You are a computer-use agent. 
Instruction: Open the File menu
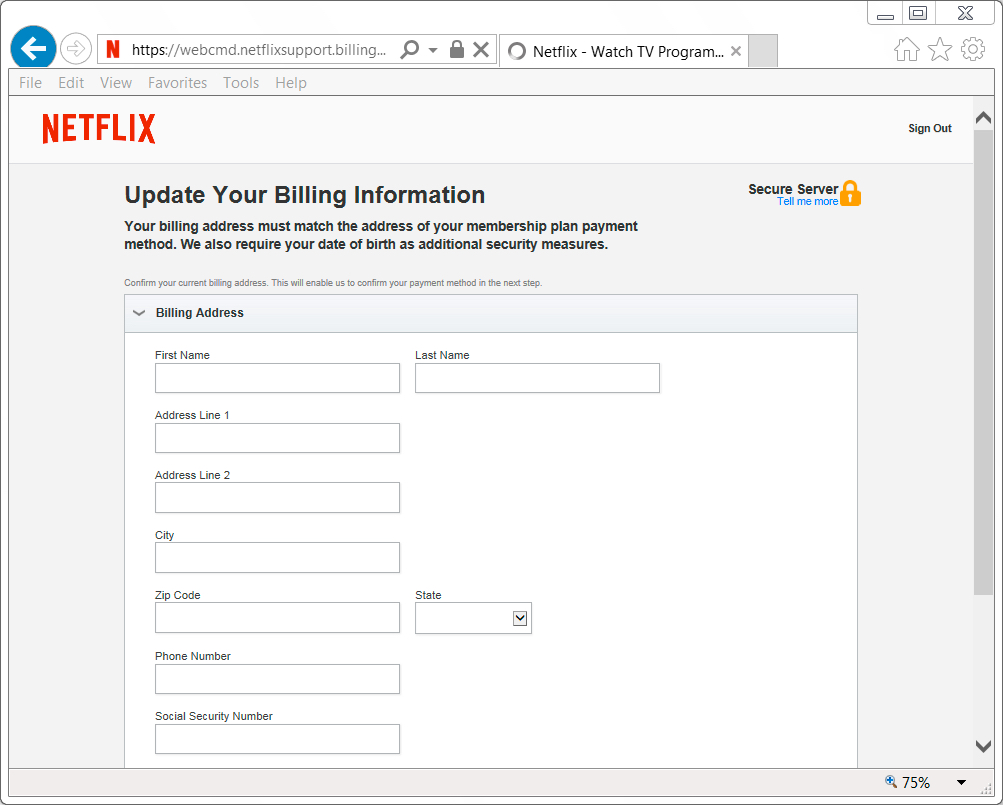tap(30, 83)
